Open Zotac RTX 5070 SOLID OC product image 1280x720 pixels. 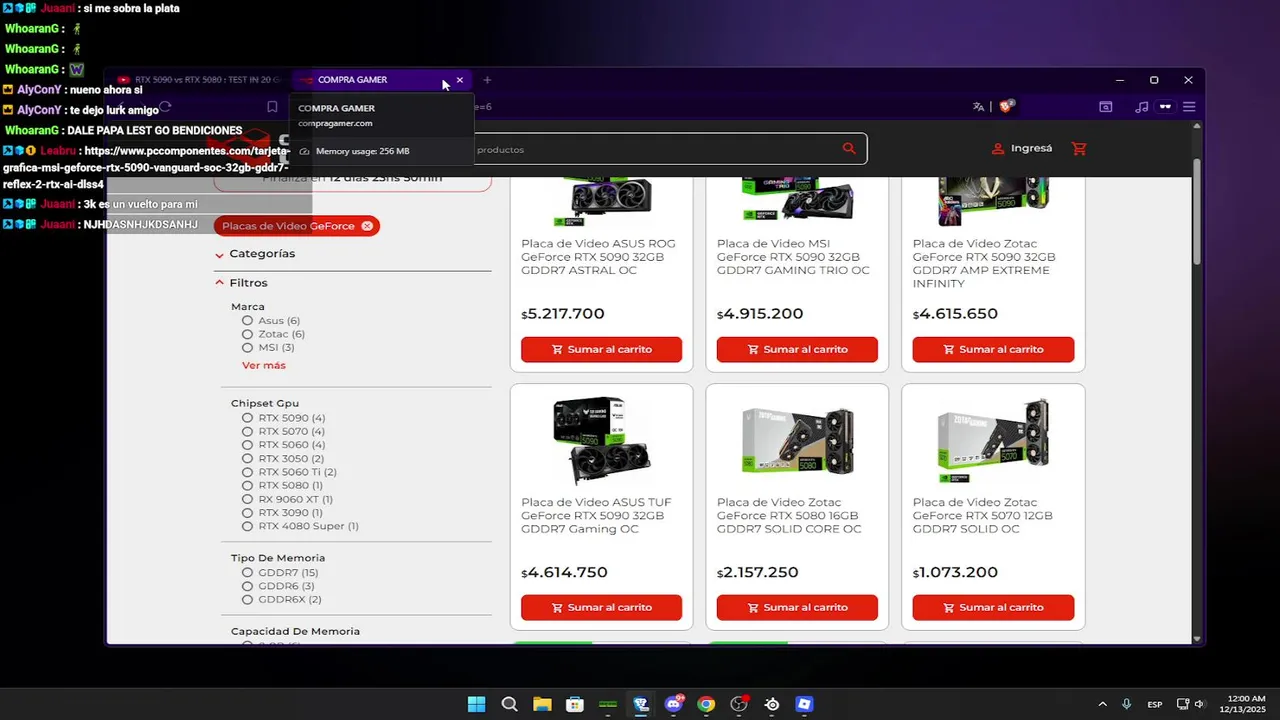pos(993,440)
